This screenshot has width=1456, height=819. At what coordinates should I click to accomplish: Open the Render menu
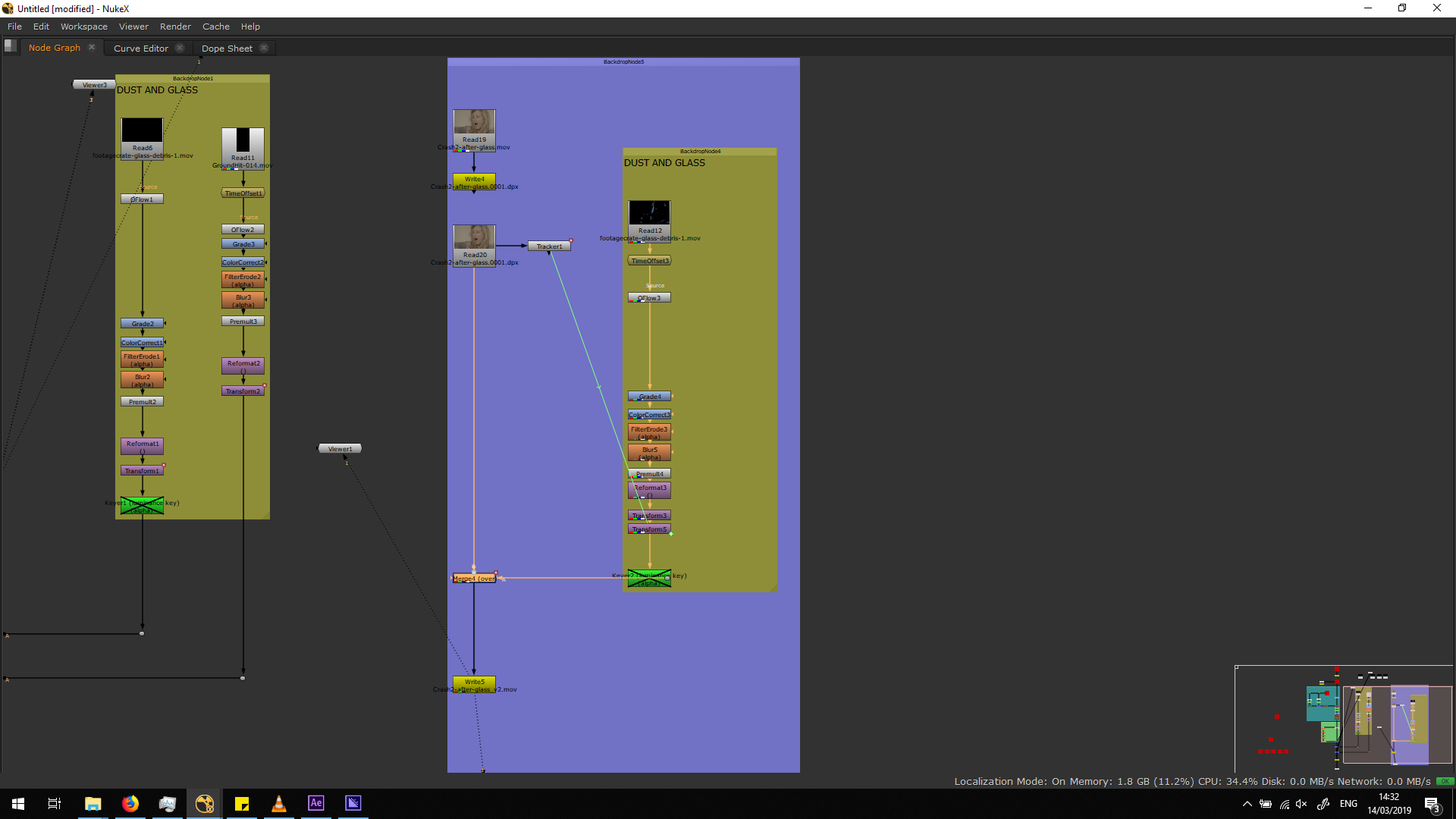click(175, 27)
